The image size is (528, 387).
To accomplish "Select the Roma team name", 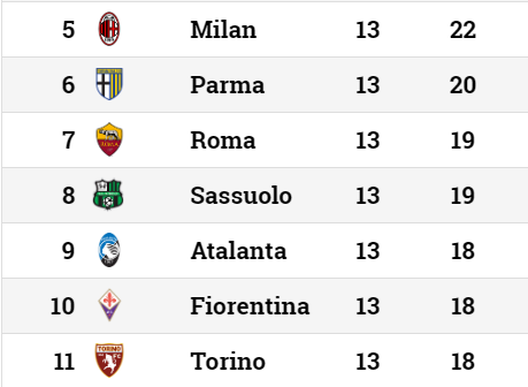I will pyautogui.click(x=223, y=140).
